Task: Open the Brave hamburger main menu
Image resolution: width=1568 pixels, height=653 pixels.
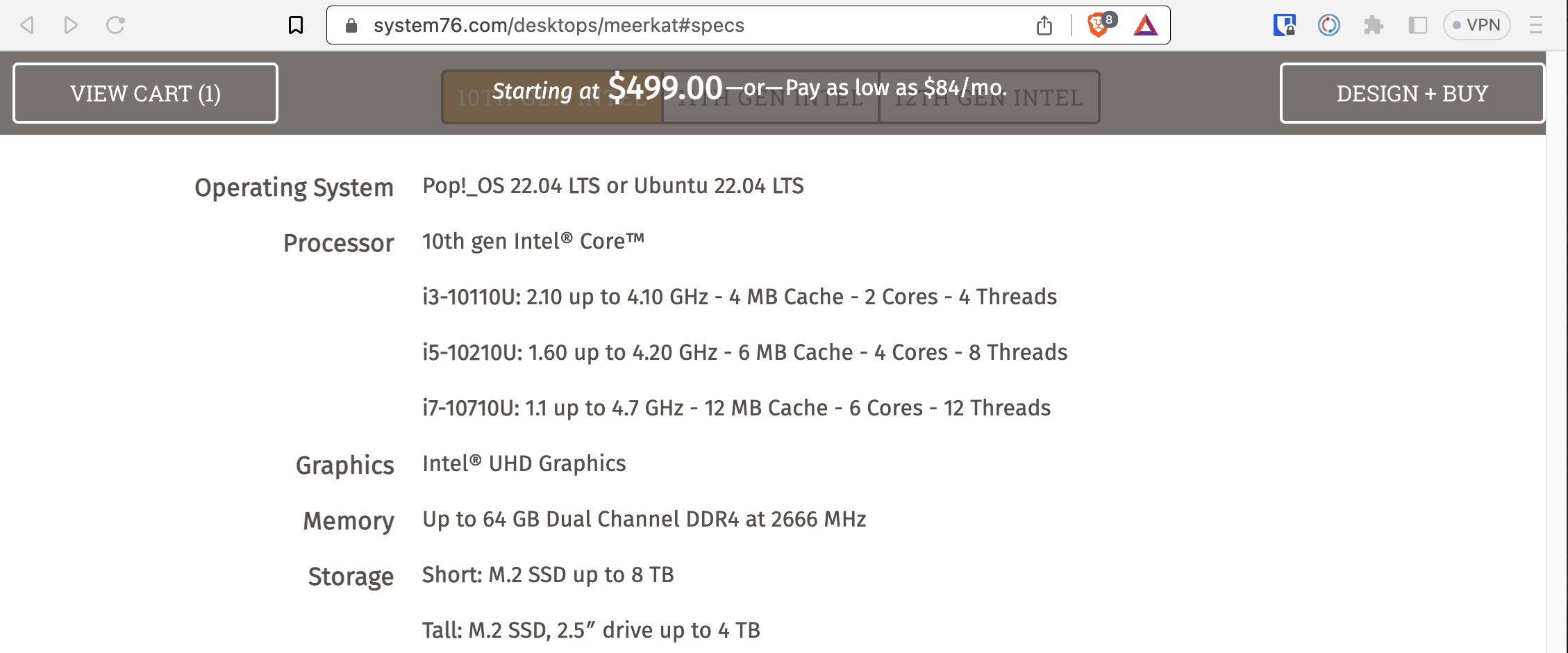Action: [x=1536, y=26]
